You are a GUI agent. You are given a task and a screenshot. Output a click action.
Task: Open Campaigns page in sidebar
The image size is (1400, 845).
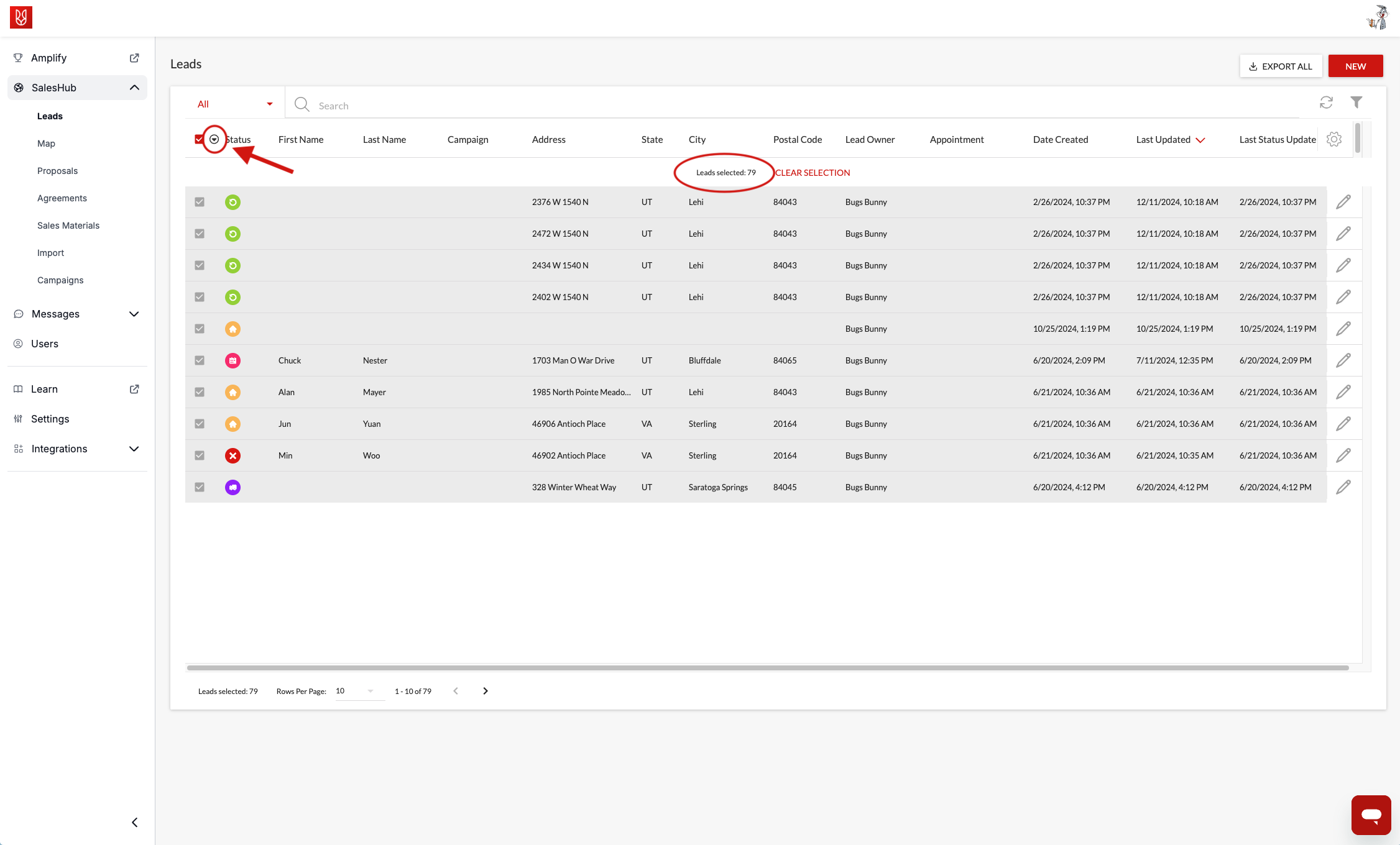pyautogui.click(x=60, y=280)
